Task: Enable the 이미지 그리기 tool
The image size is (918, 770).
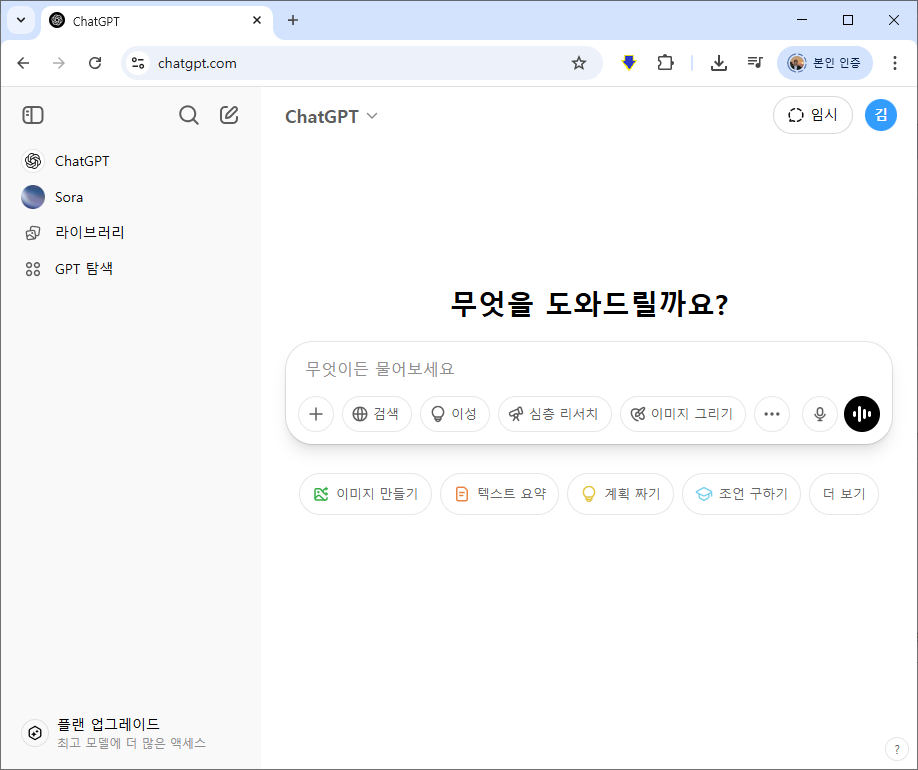Action: click(x=683, y=414)
